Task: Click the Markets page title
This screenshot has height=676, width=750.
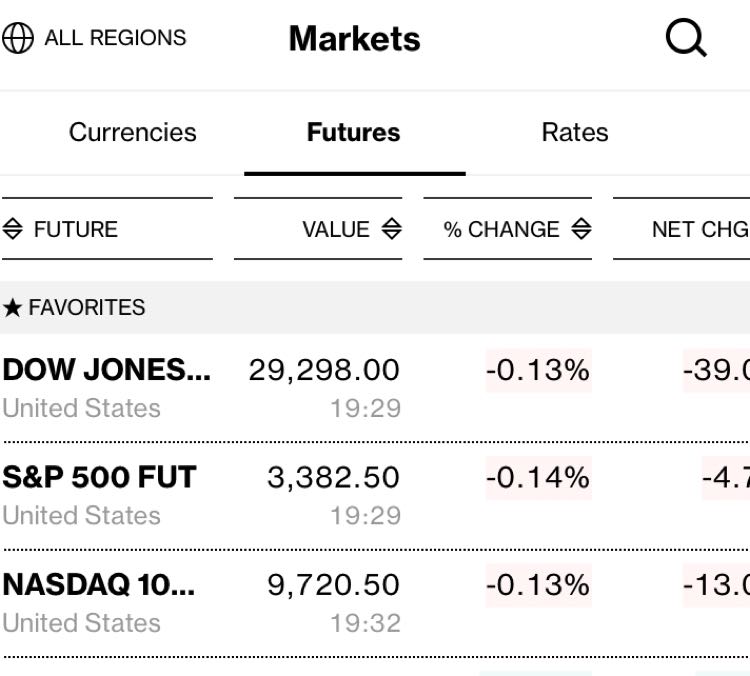Action: click(x=354, y=39)
